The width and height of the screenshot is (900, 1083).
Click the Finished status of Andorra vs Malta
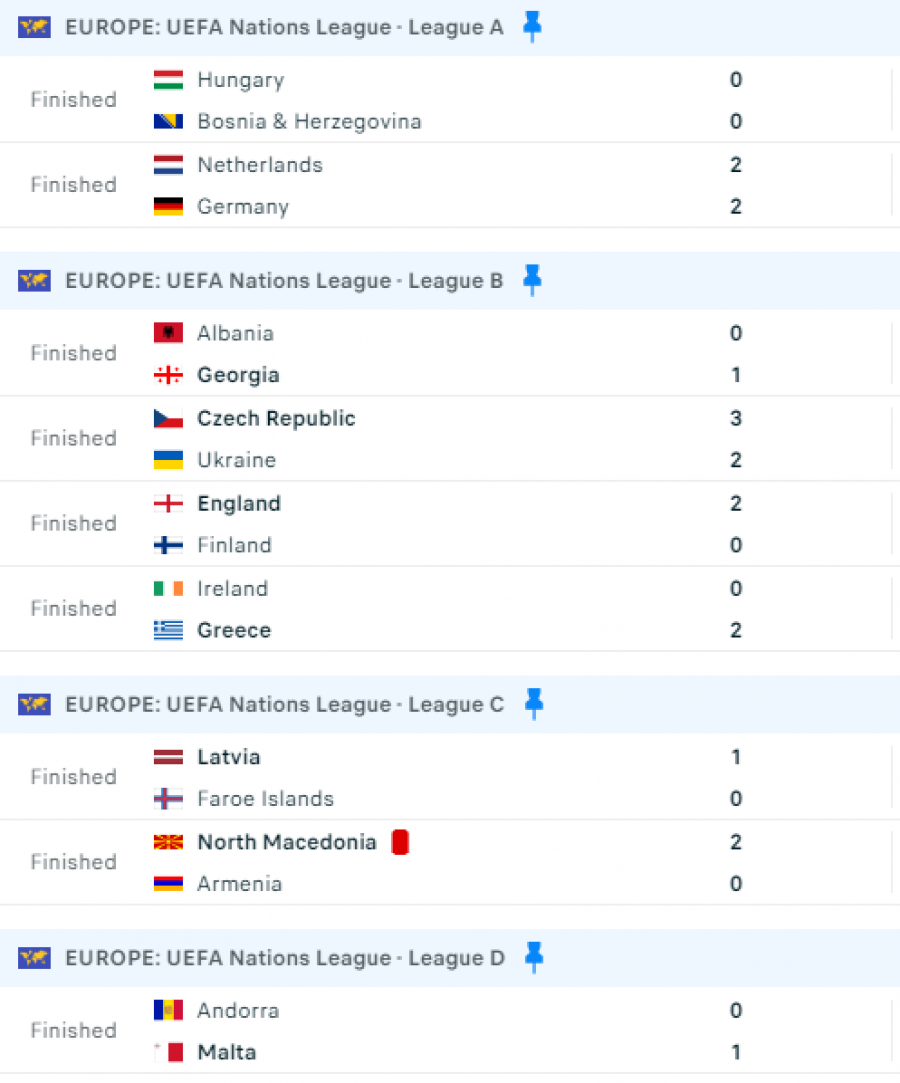coord(74,1031)
